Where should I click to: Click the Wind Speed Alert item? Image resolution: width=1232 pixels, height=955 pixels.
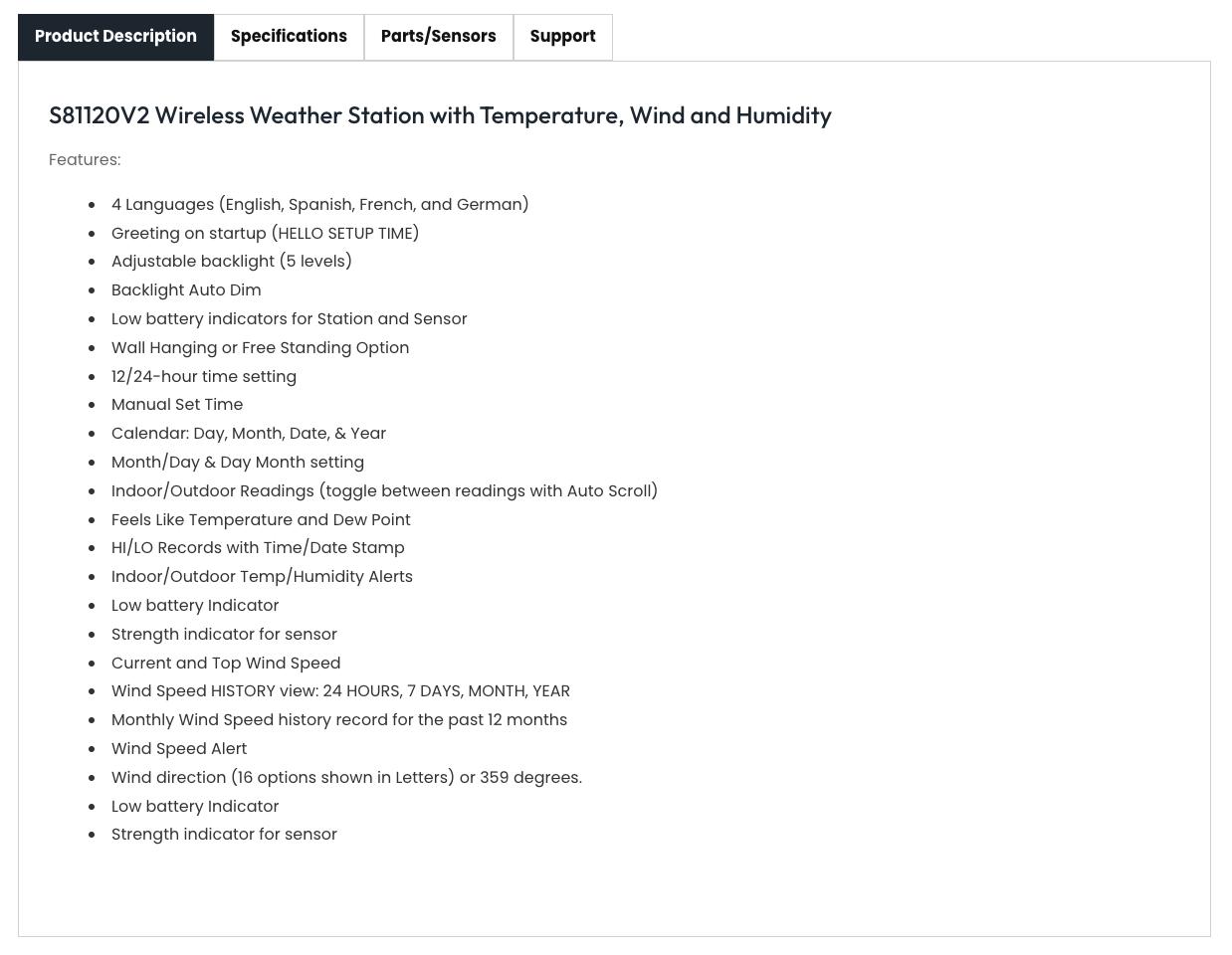(179, 749)
